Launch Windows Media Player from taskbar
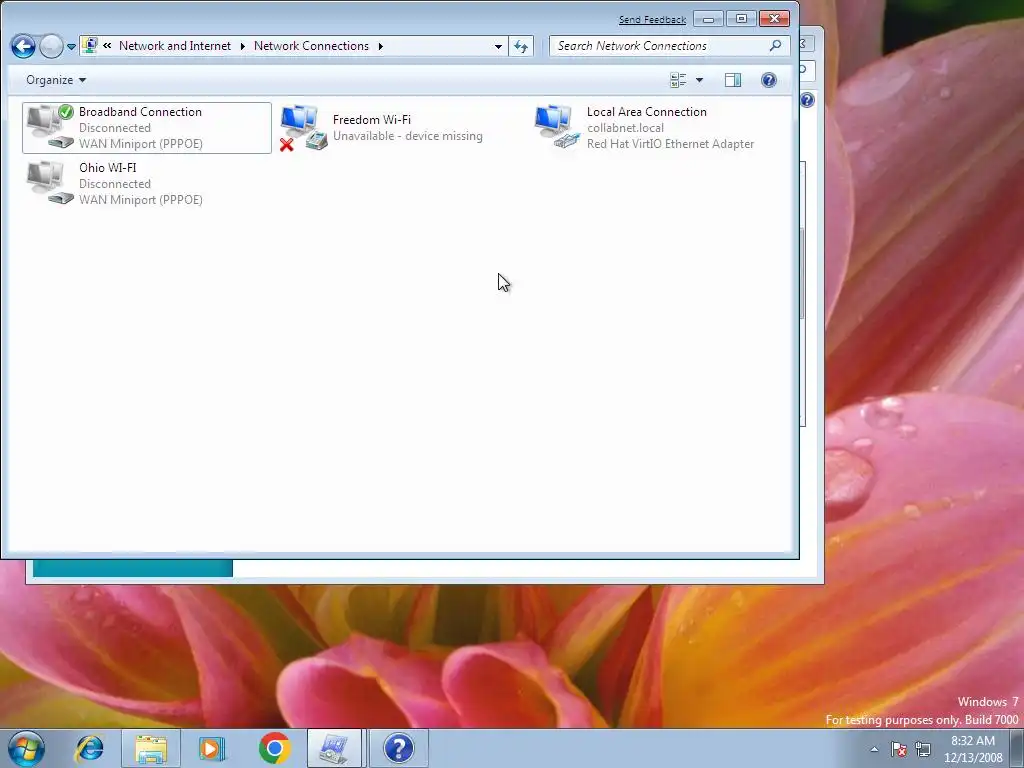Viewport: 1024px width, 768px height. coord(212,748)
